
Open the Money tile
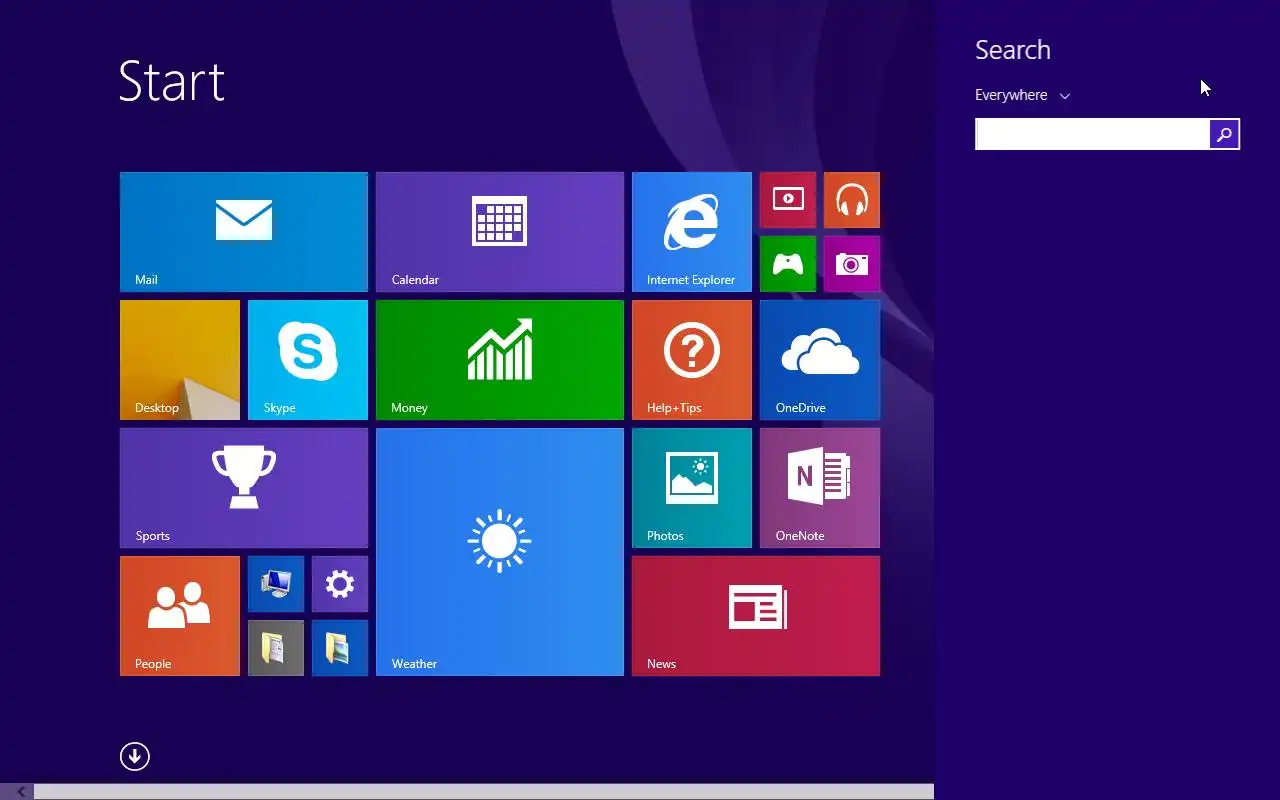point(500,360)
